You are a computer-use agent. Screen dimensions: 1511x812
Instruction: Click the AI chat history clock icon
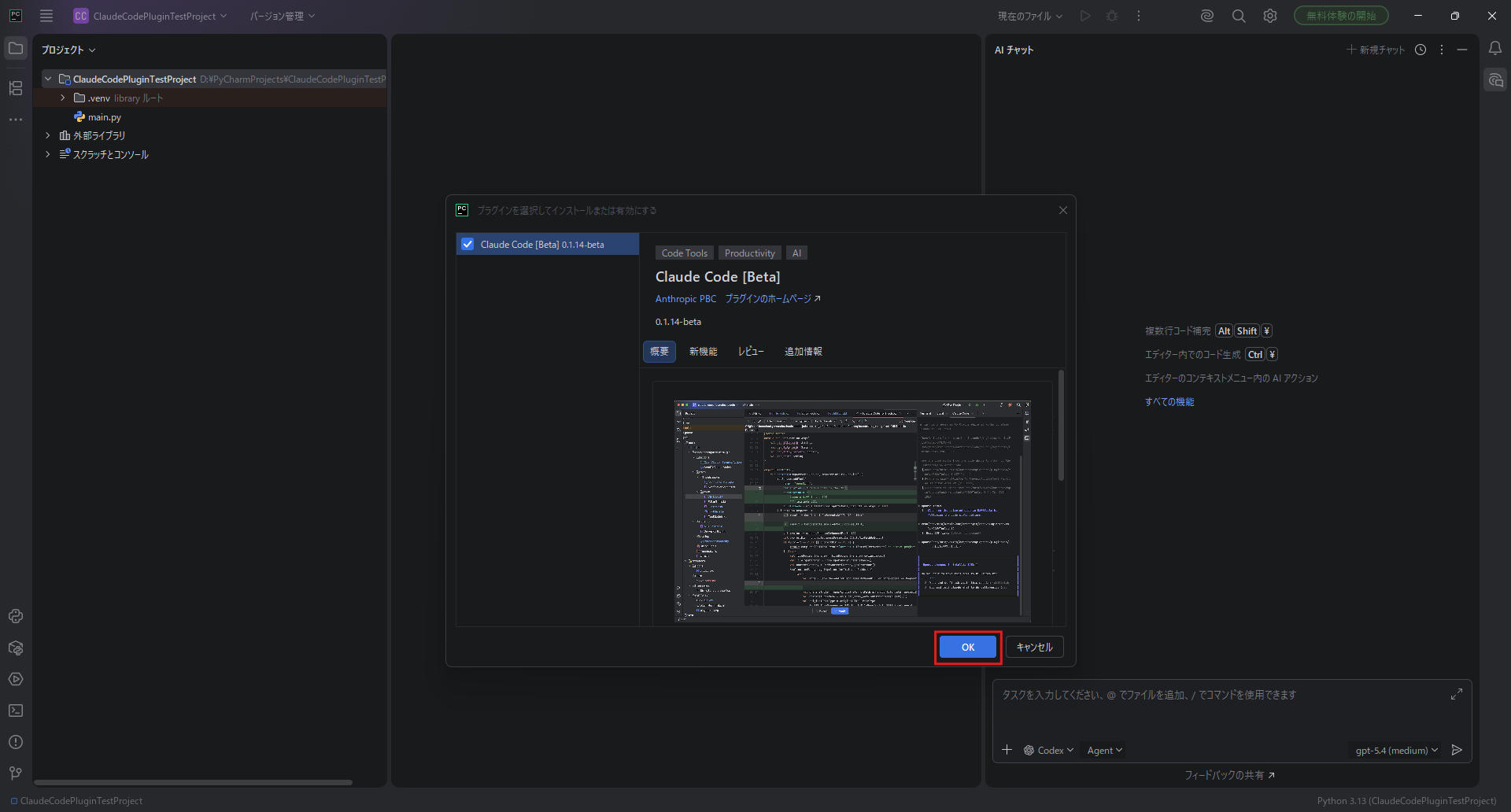(1420, 50)
